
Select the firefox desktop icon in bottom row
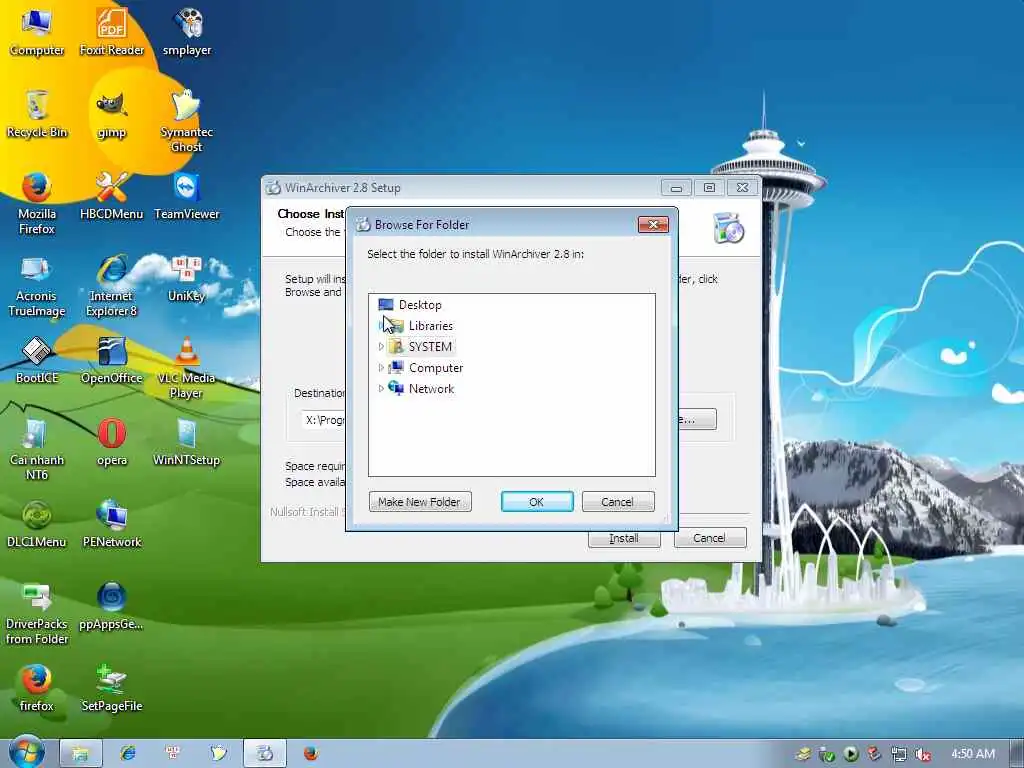click(x=37, y=688)
